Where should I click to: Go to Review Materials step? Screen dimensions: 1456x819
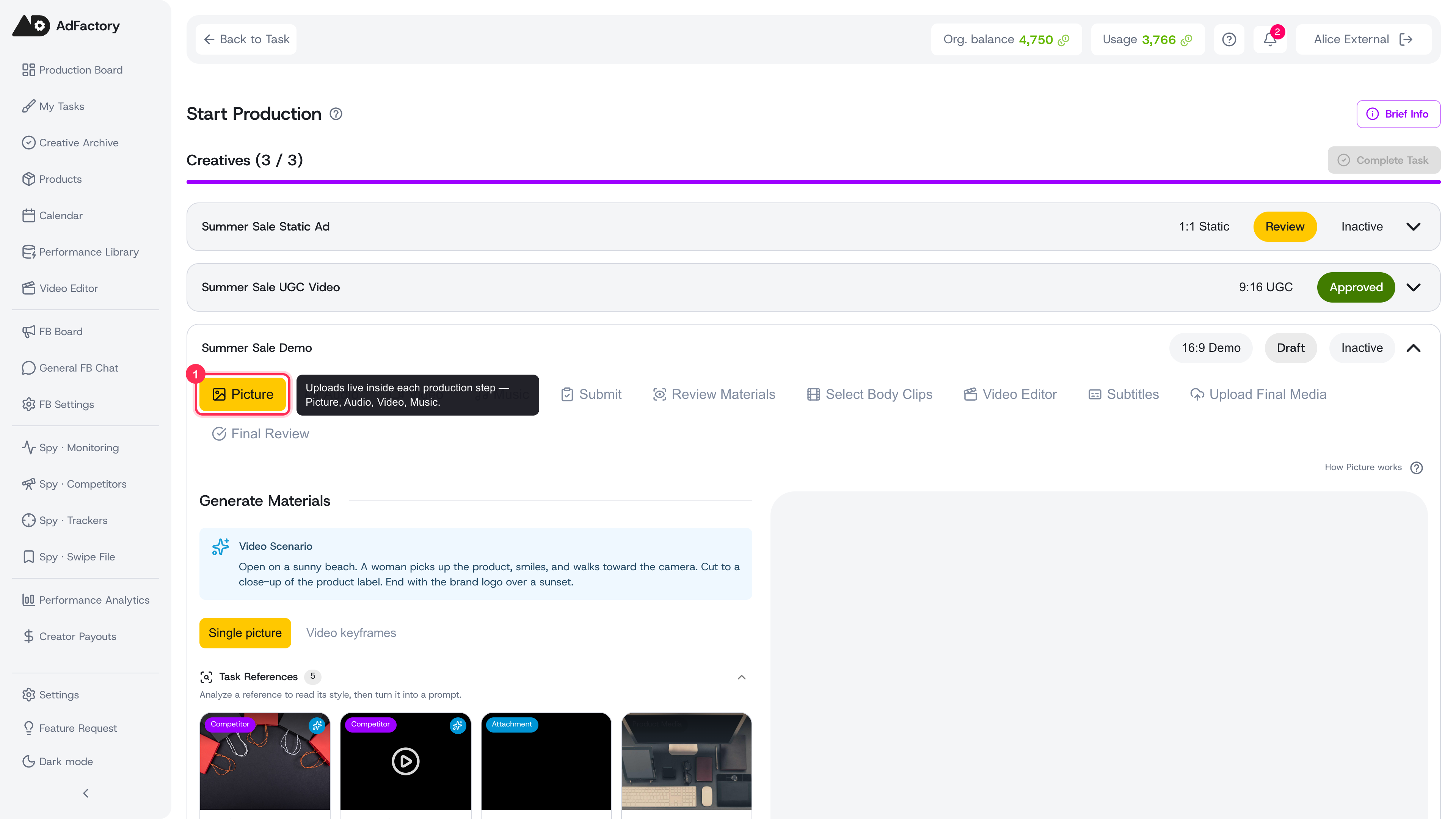tap(714, 394)
